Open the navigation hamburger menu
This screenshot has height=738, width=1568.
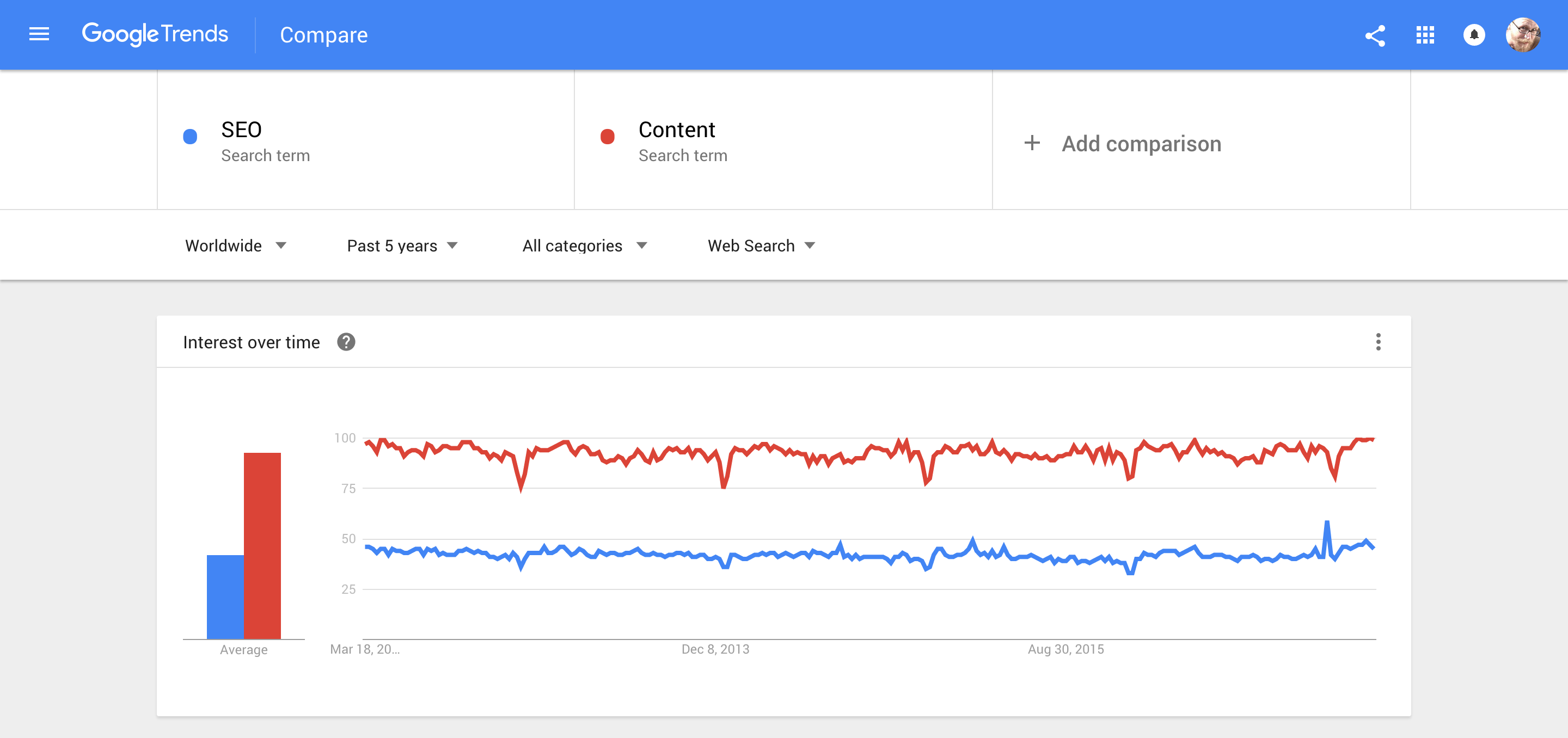[38, 35]
